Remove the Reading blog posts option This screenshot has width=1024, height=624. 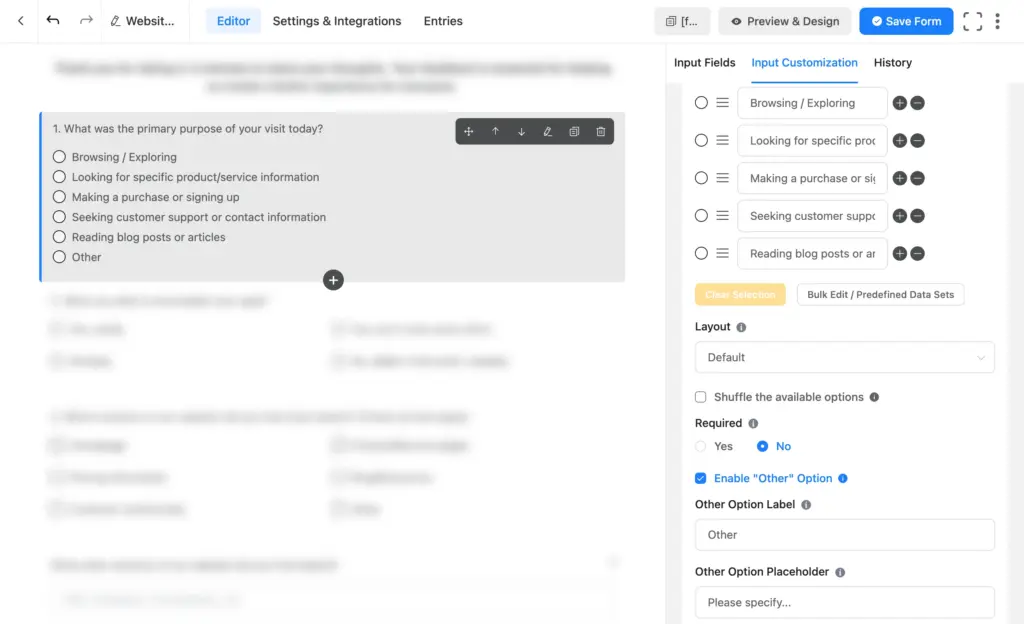(x=917, y=253)
